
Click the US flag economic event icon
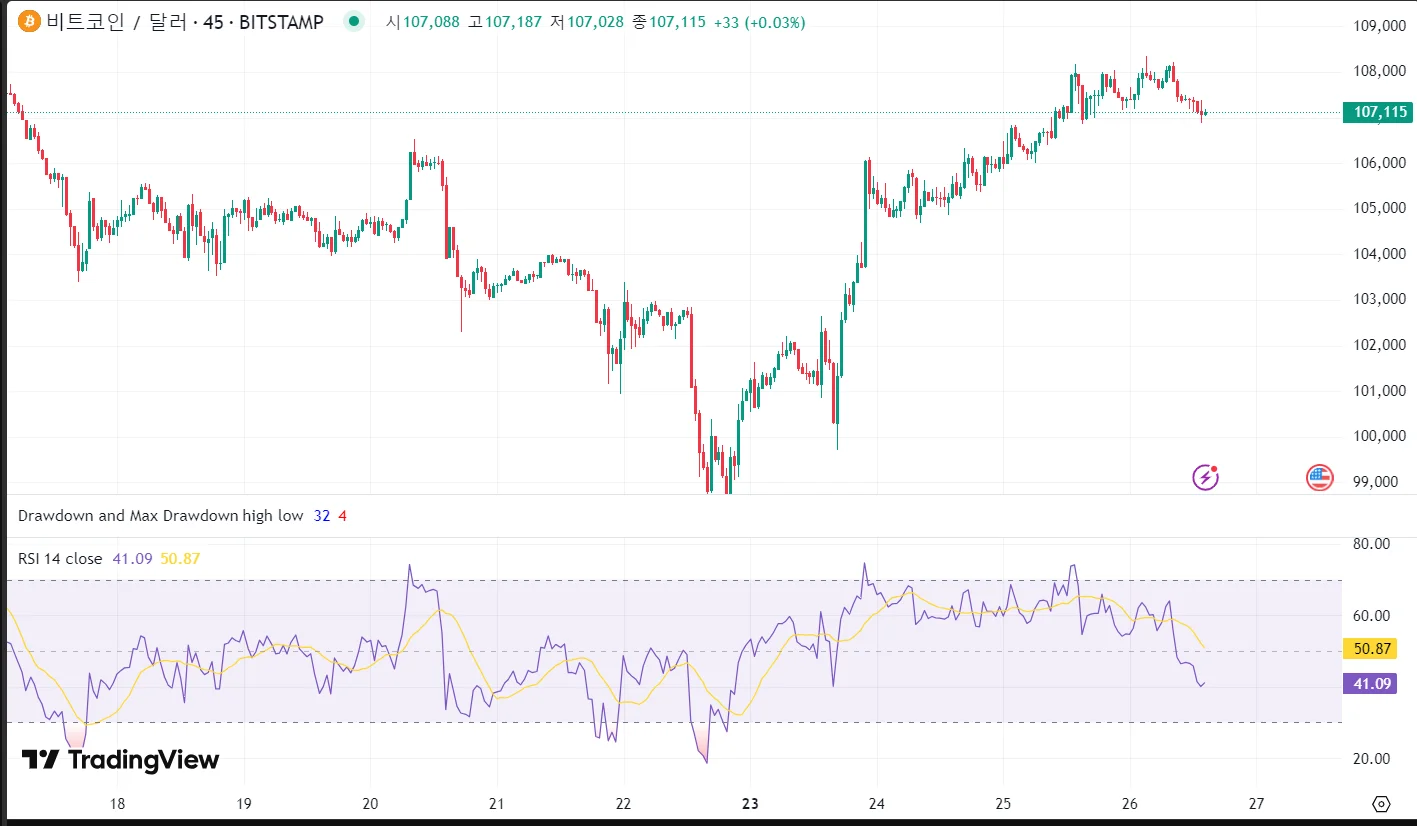(x=1319, y=477)
